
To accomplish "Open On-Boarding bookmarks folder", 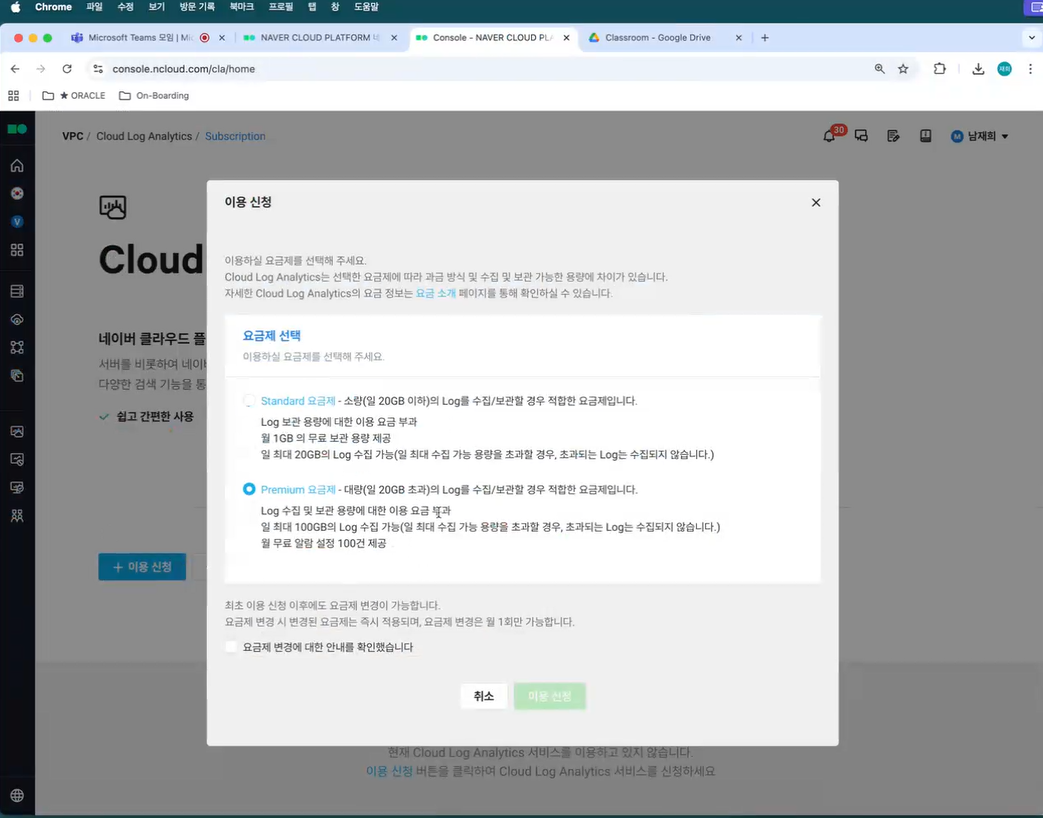I will coord(154,96).
